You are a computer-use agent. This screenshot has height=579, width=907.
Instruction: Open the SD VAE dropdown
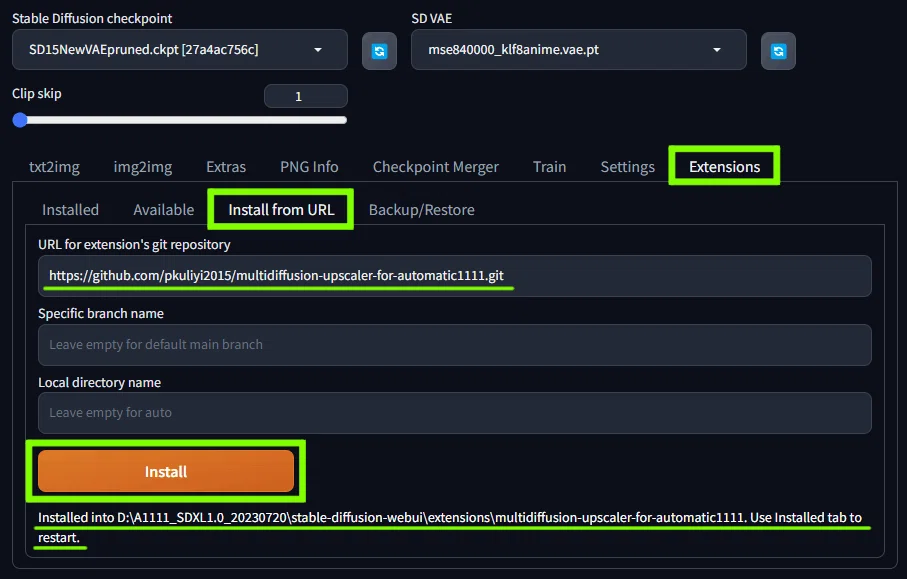pyautogui.click(x=578, y=50)
